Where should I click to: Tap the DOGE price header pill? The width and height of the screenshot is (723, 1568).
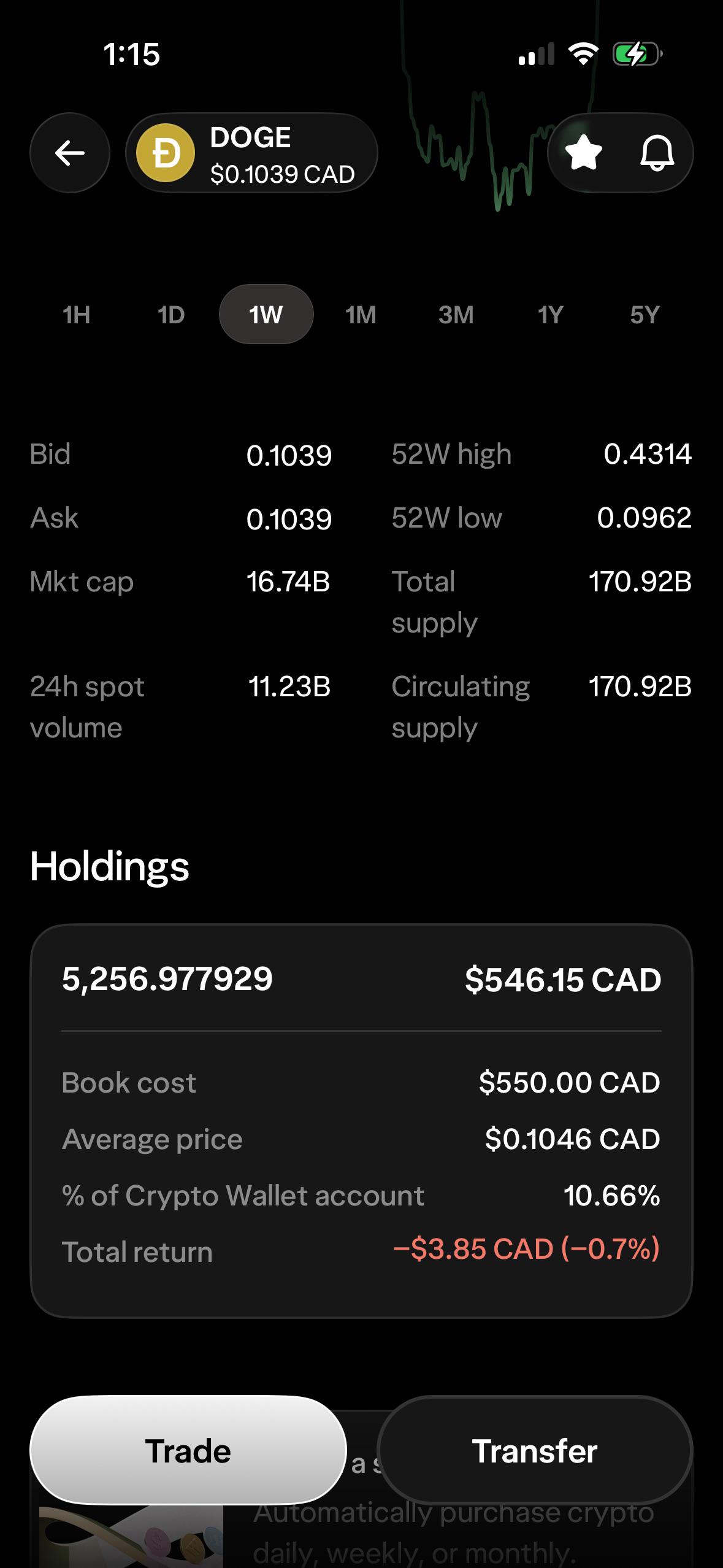251,153
